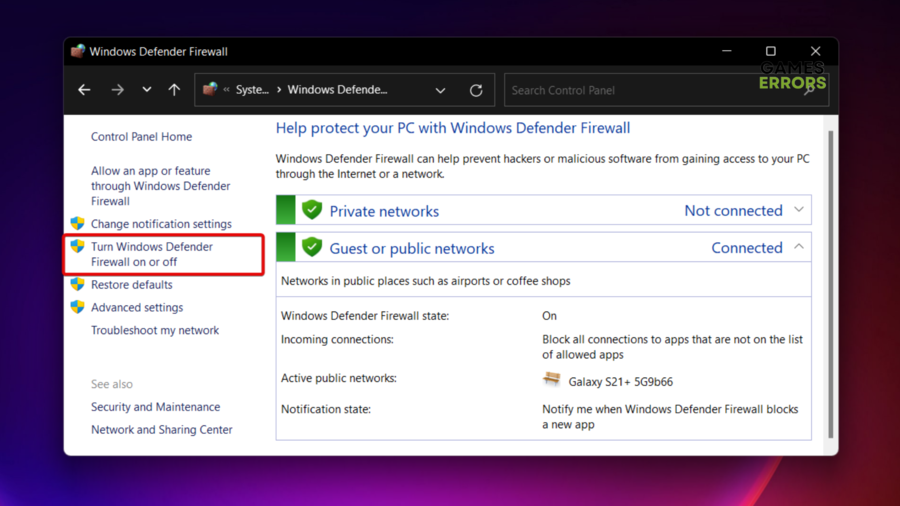Click the green shield beside Guest or public networks
The width and height of the screenshot is (900, 506).
pyautogui.click(x=312, y=248)
